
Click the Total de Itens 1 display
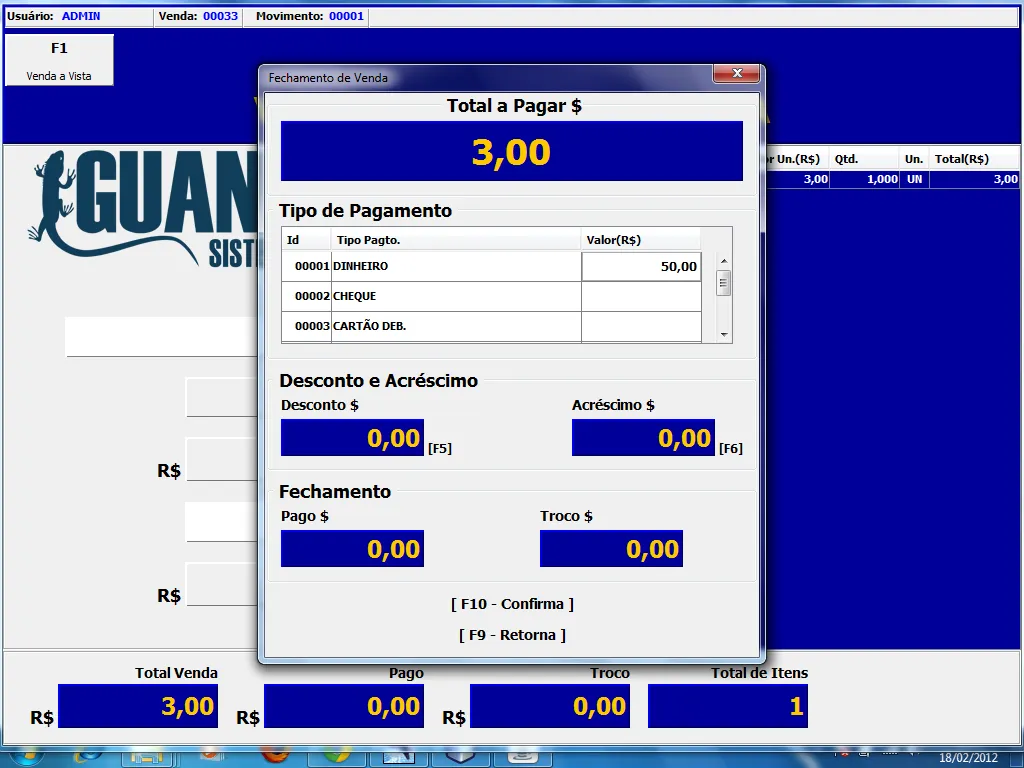[x=728, y=706]
